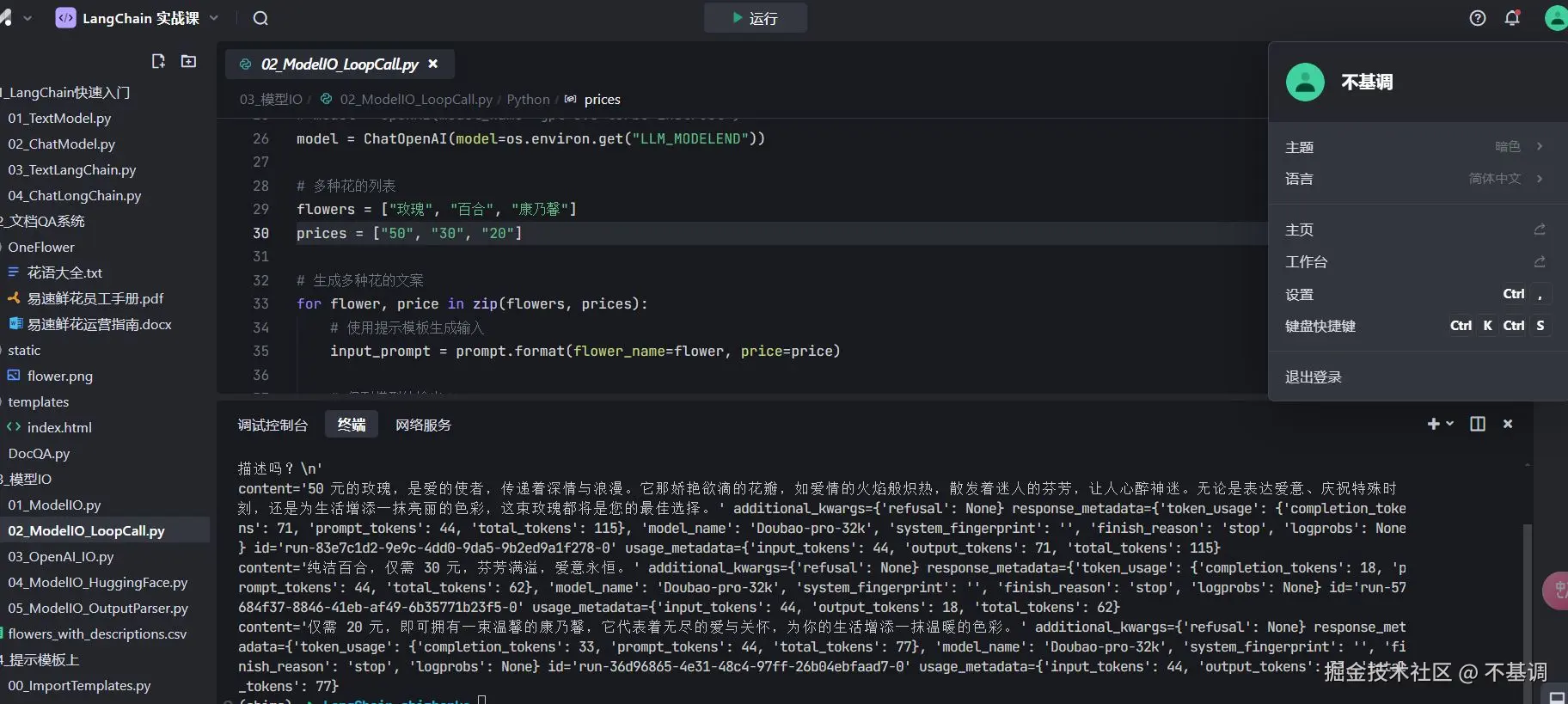Switch to the 网络服务 tab

click(x=423, y=425)
